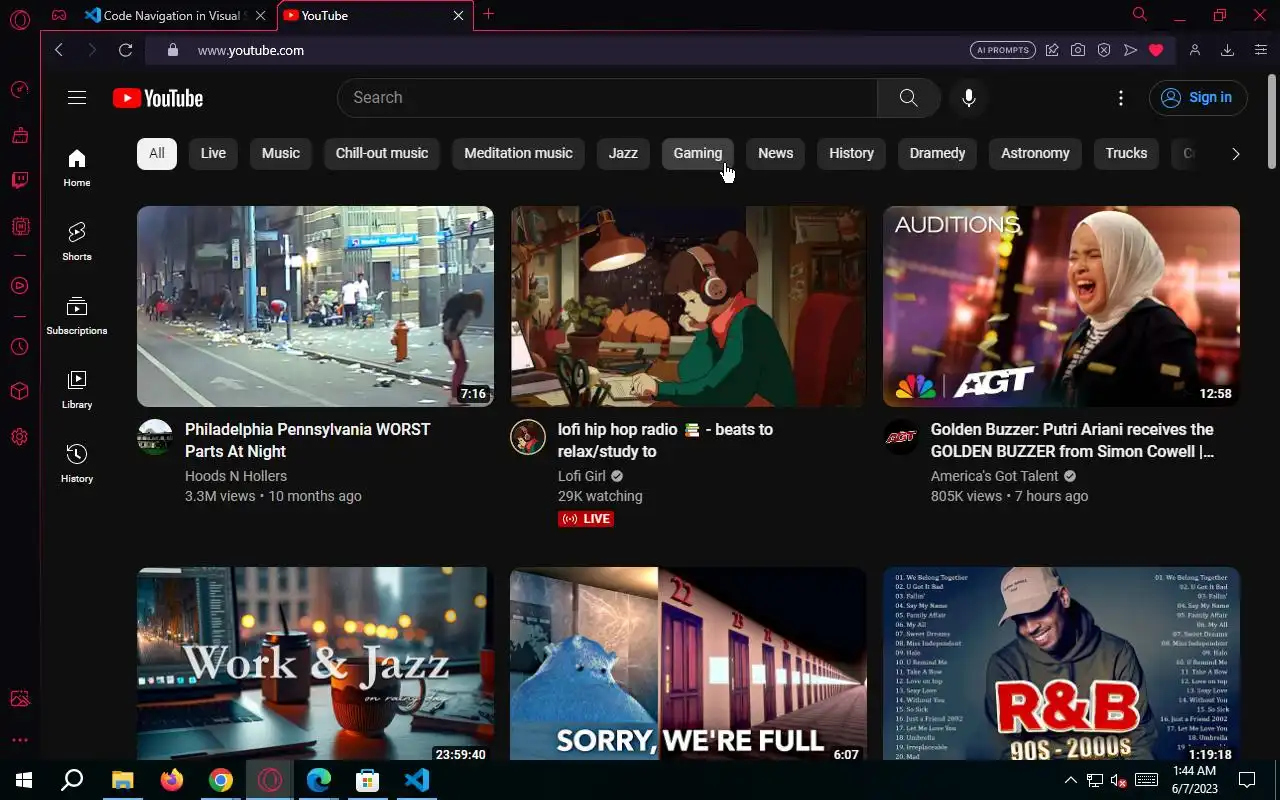Open the lofi hip hop radio thumbnail
The width and height of the screenshot is (1280, 800).
click(x=688, y=306)
